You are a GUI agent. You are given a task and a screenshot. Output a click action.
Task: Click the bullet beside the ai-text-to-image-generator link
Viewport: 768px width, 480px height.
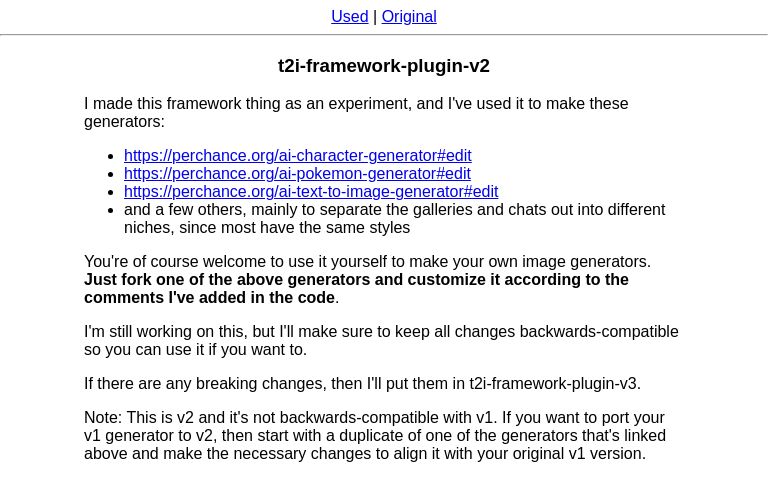(x=110, y=192)
